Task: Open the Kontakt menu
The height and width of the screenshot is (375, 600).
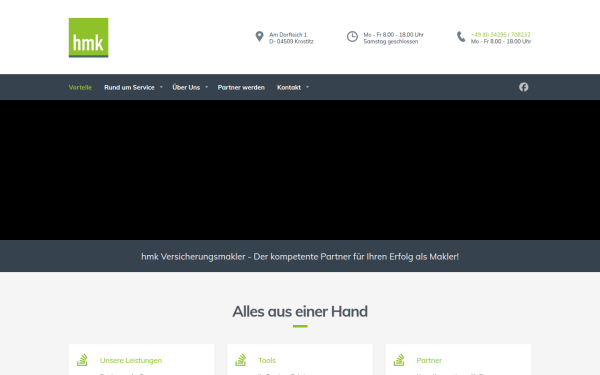Action: pyautogui.click(x=289, y=88)
